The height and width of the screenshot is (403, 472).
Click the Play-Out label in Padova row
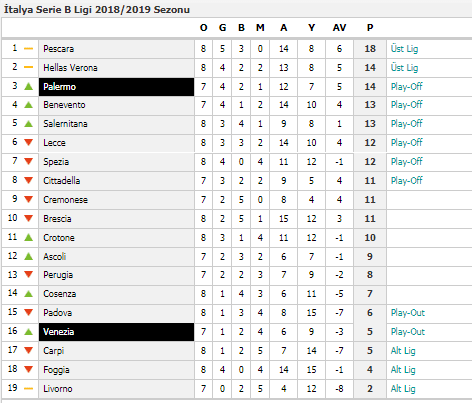408,313
